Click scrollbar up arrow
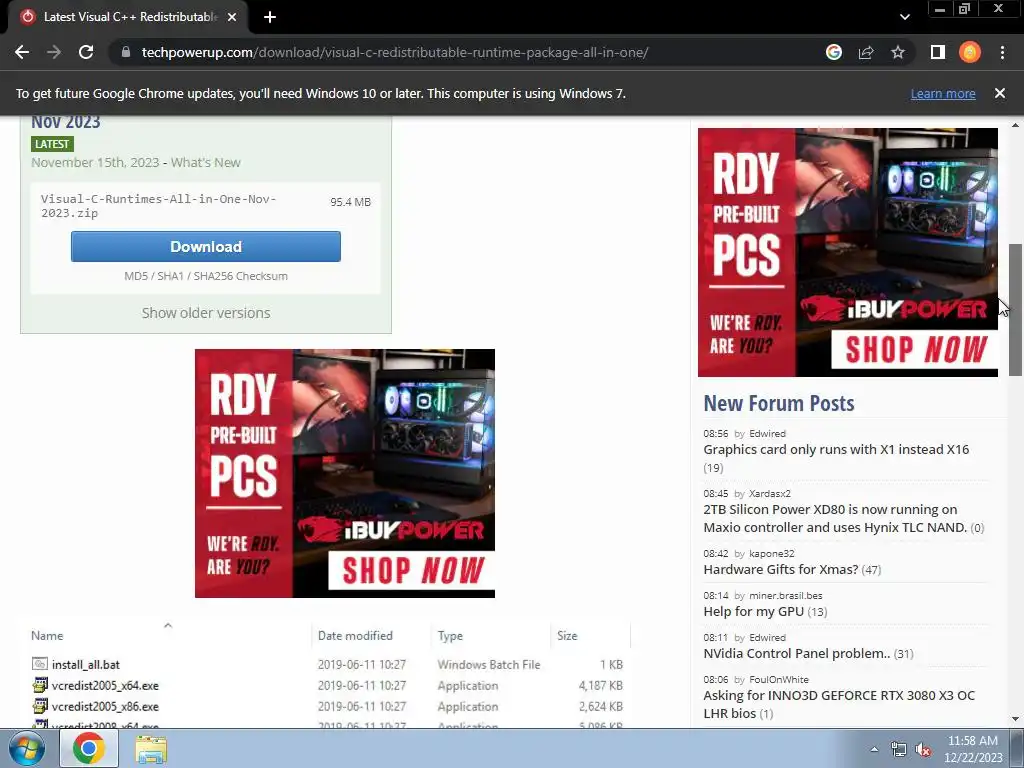Viewport: 1024px width, 768px height. tap(1015, 125)
